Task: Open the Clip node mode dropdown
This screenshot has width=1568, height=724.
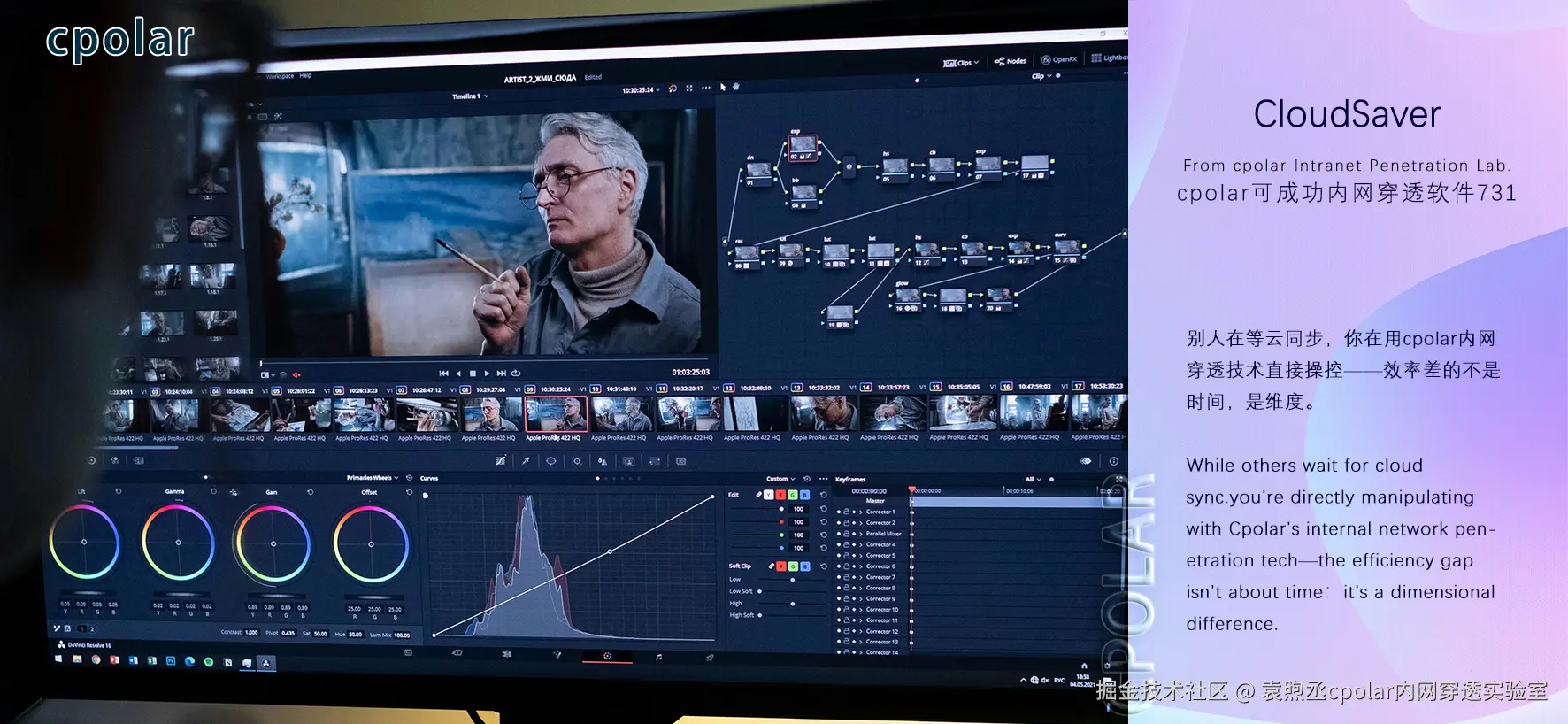Action: point(1041,76)
